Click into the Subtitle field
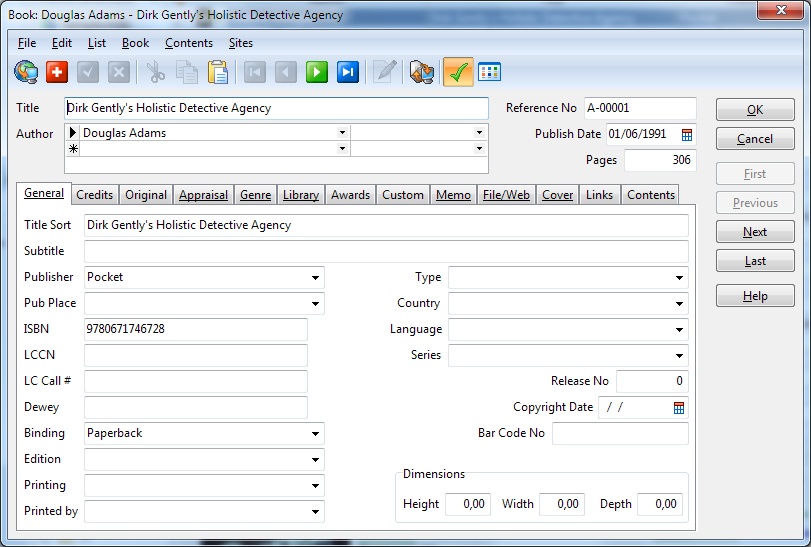The height and width of the screenshot is (547, 811). click(x=386, y=251)
